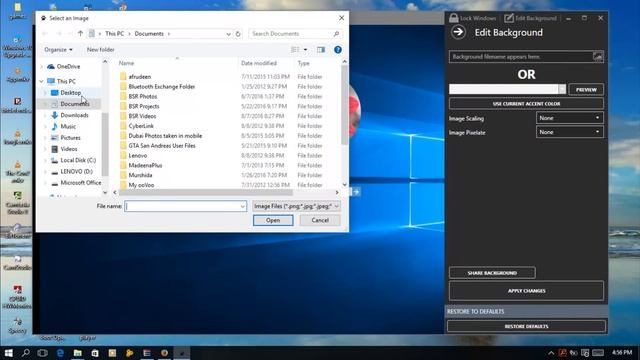Click the browse image icon in filename field
Screen dimensions: 640x360
598,56
